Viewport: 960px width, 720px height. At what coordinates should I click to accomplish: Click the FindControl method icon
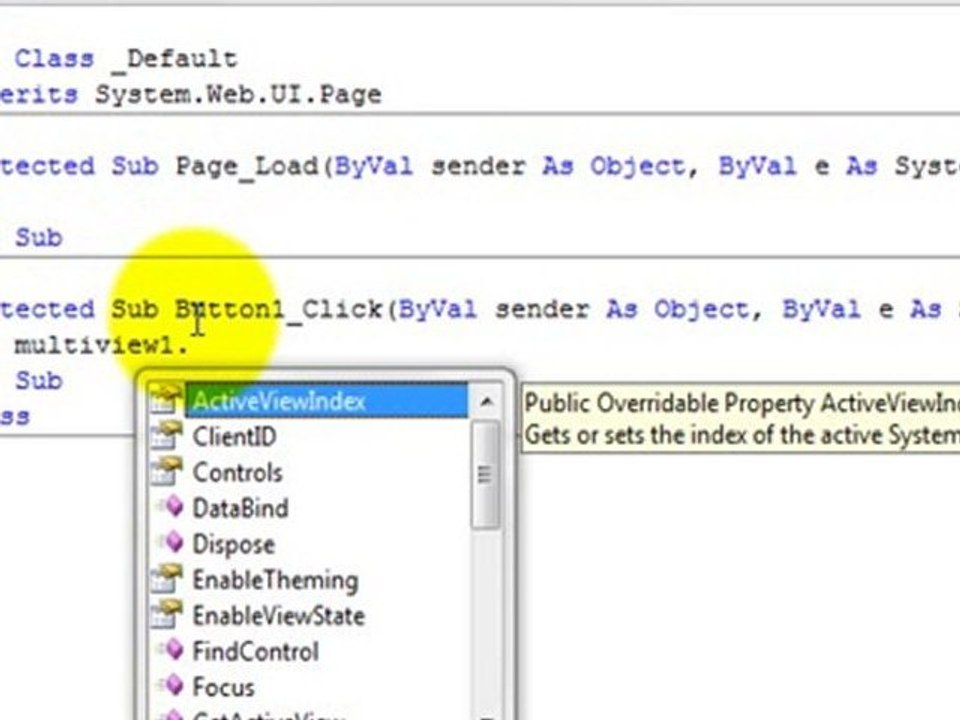(x=172, y=649)
